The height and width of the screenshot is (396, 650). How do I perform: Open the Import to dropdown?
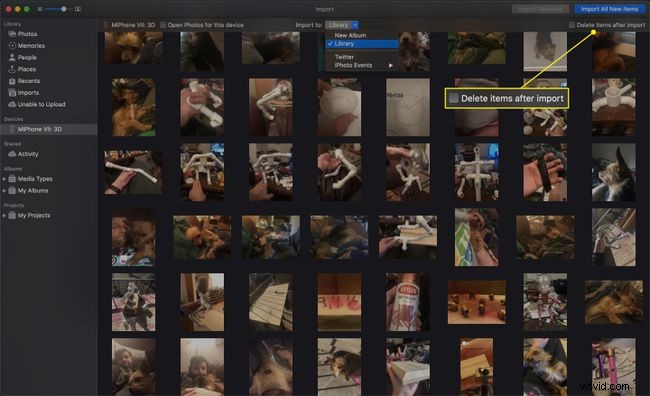(342, 25)
